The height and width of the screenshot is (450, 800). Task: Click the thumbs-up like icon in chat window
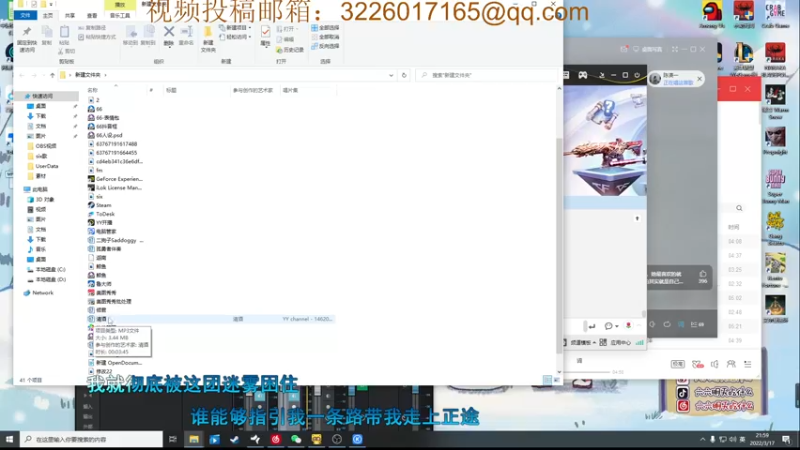(x=703, y=274)
